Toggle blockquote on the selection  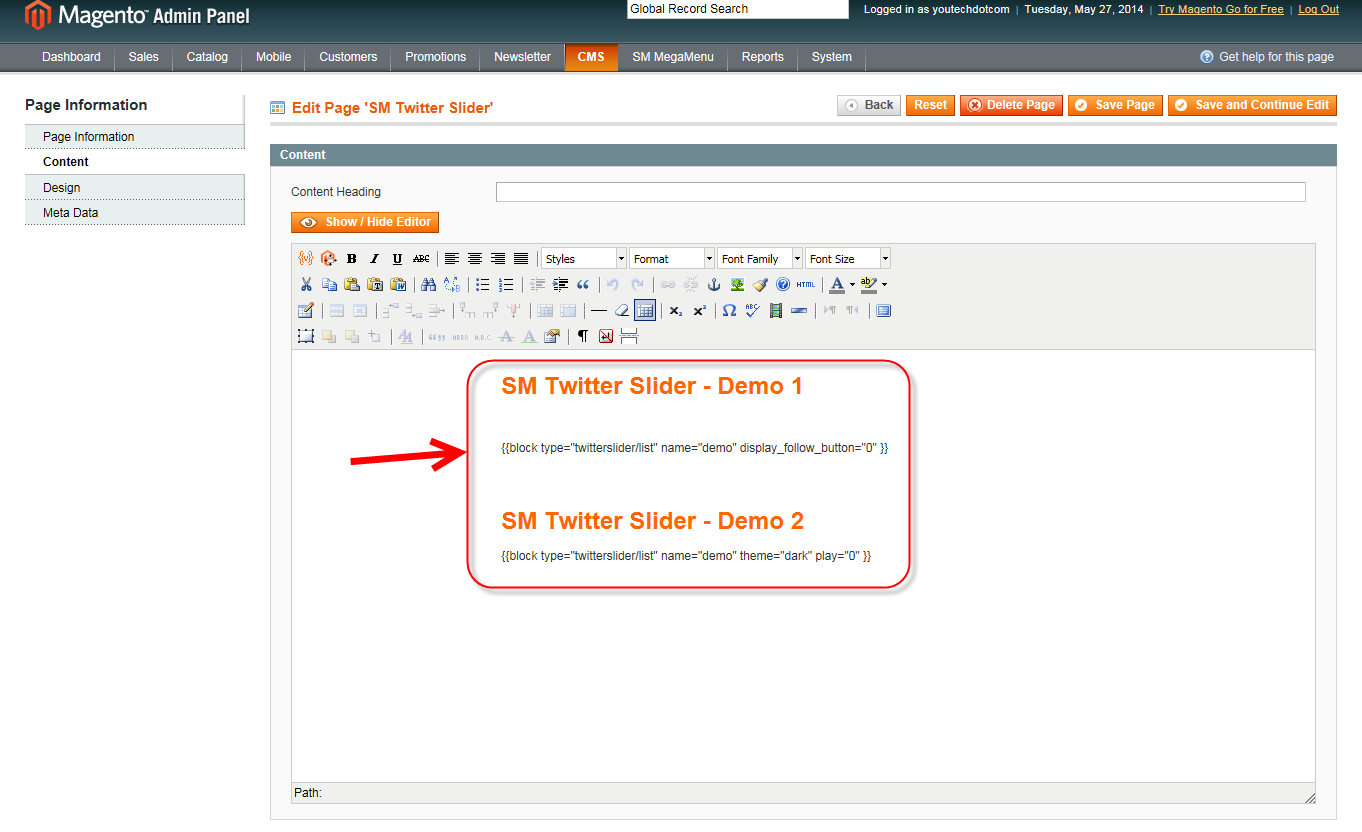point(583,284)
